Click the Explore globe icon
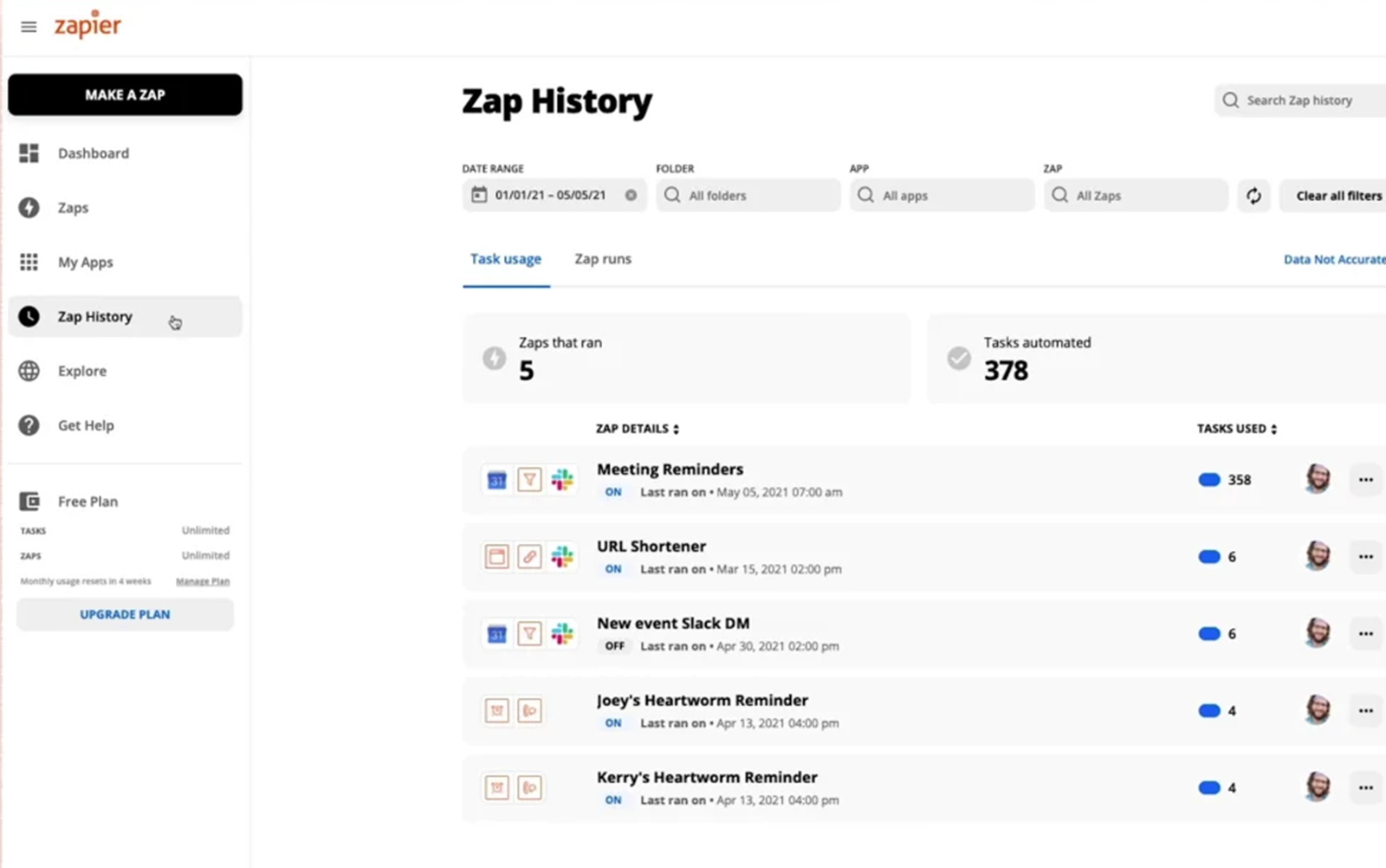This screenshot has width=1386, height=868. [29, 371]
